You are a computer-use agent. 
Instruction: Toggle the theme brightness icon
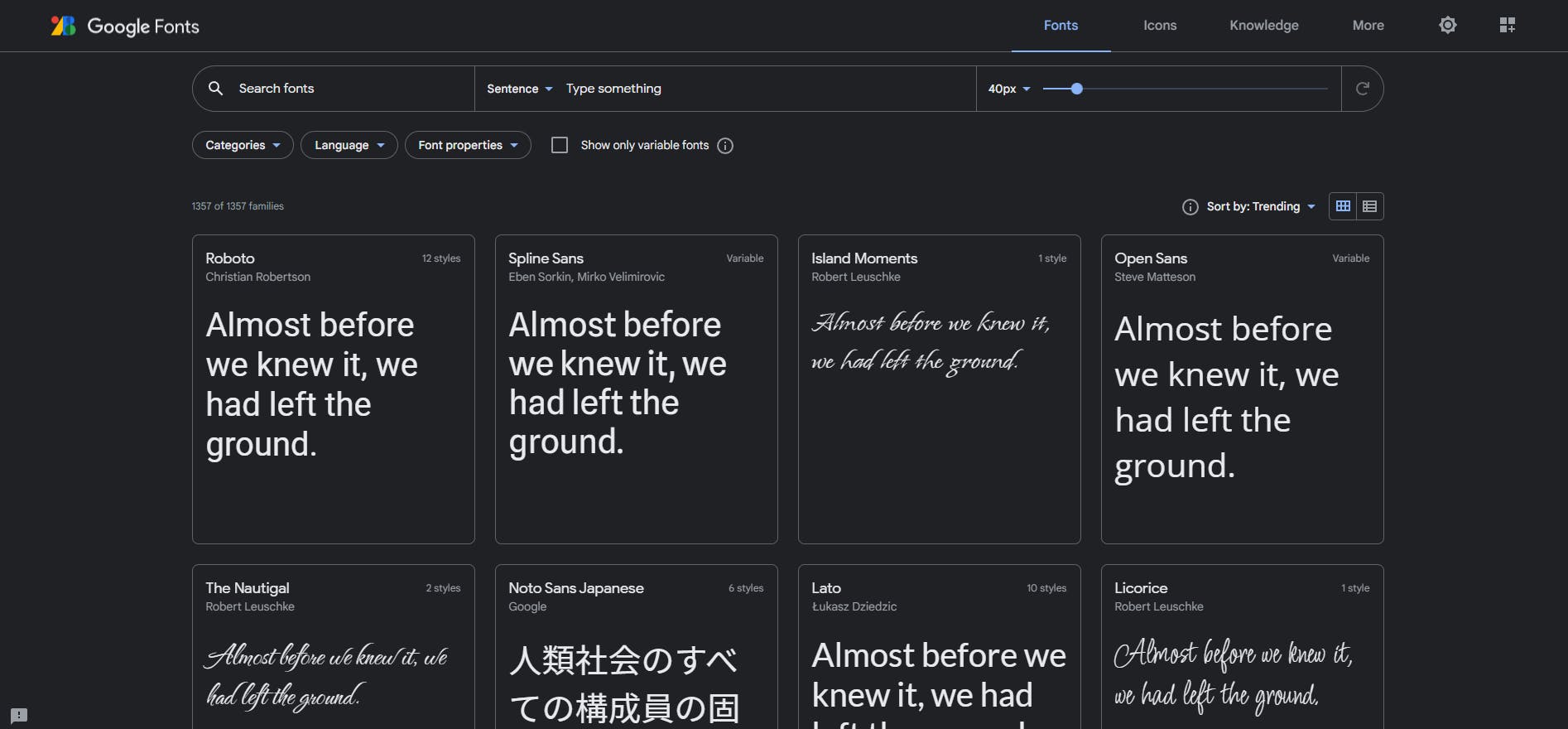(1447, 26)
